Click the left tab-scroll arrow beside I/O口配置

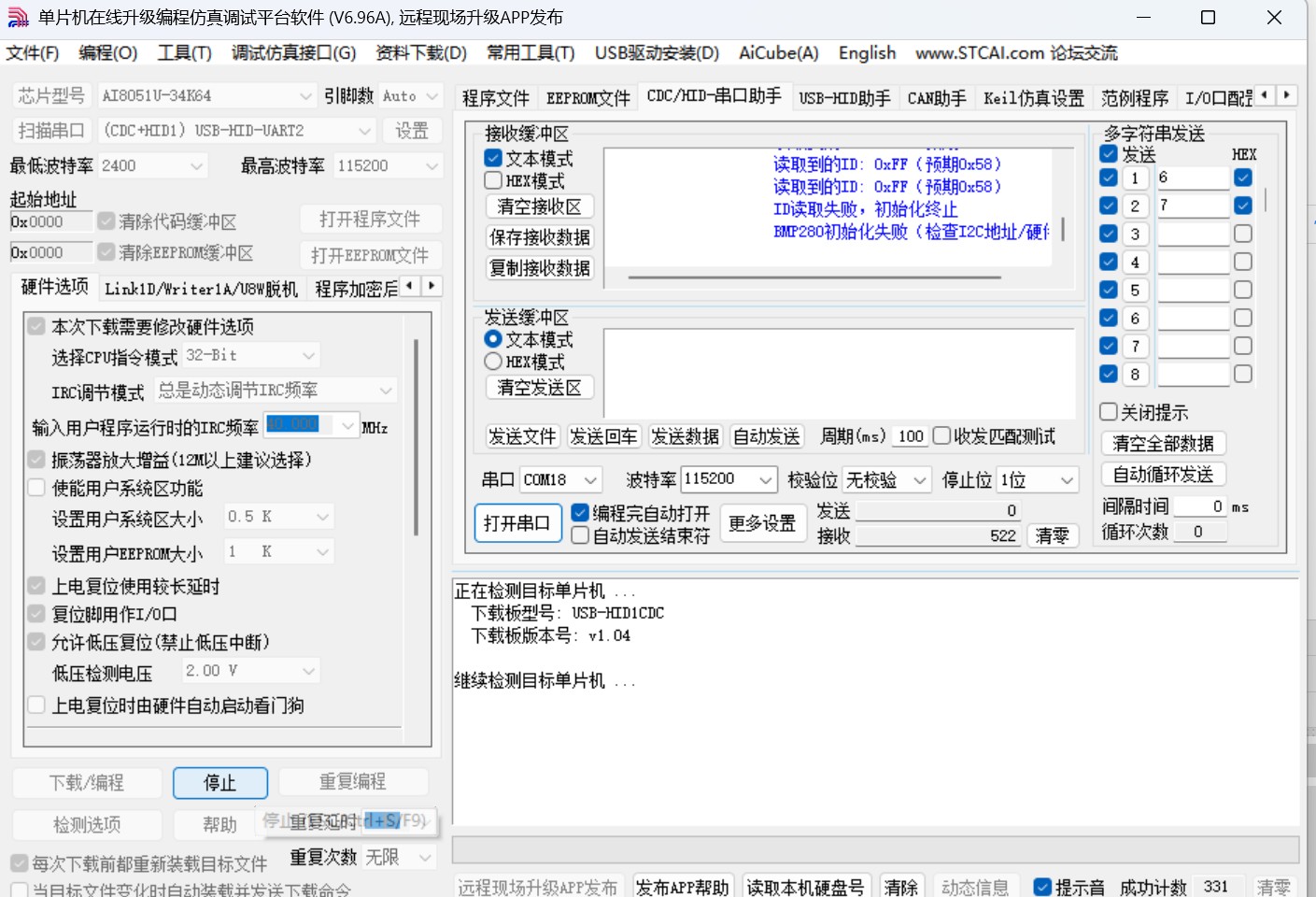(1265, 95)
